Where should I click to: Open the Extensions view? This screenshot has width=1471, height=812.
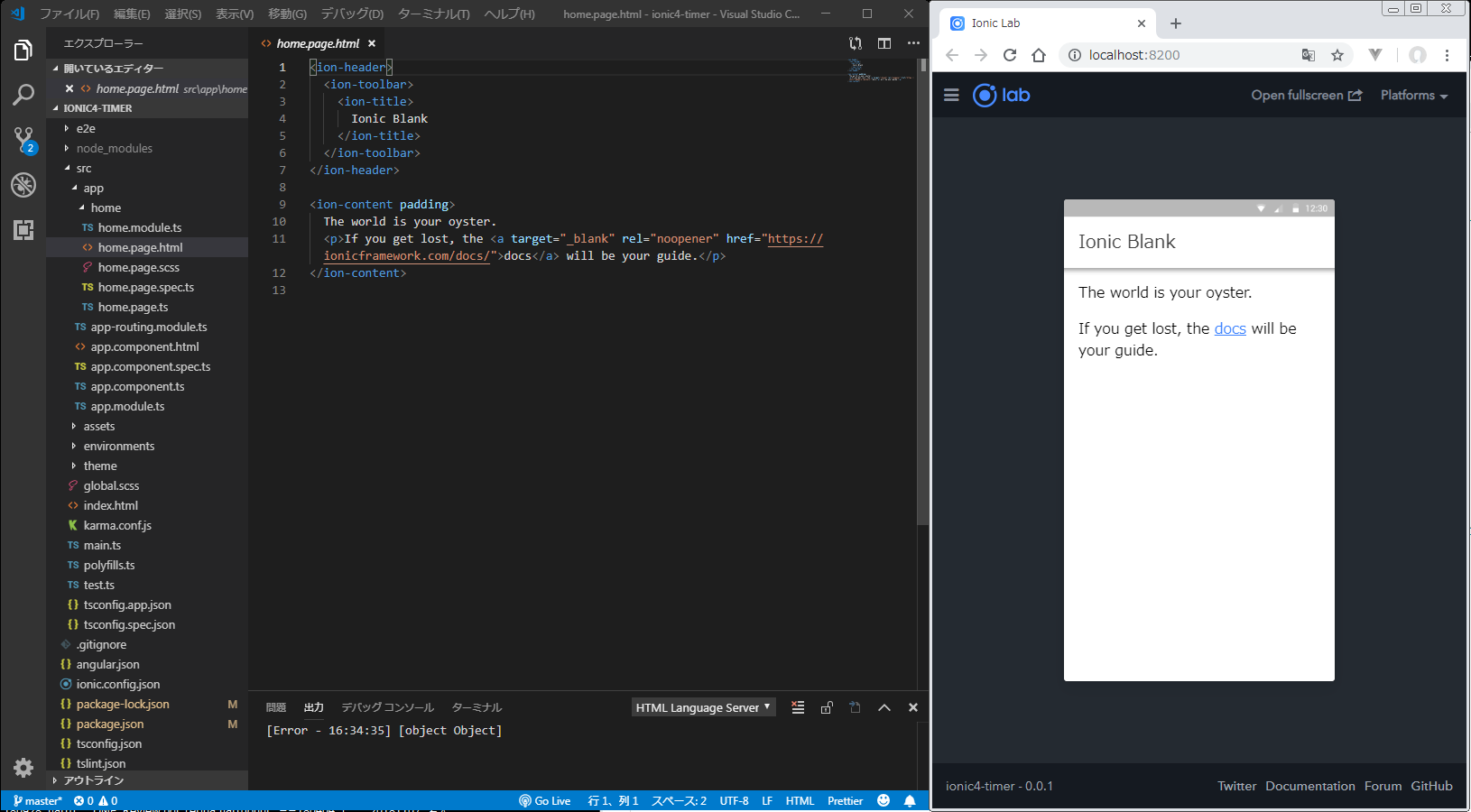click(x=23, y=230)
